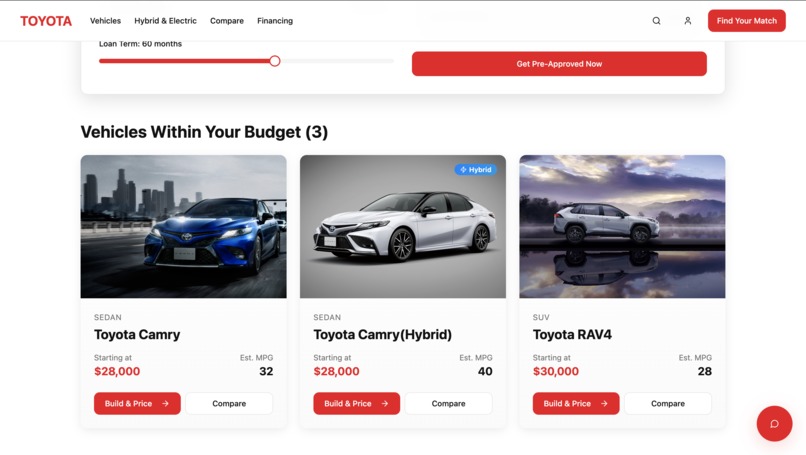Open the search icon in header
This screenshot has width=806, height=455.
[656, 21]
